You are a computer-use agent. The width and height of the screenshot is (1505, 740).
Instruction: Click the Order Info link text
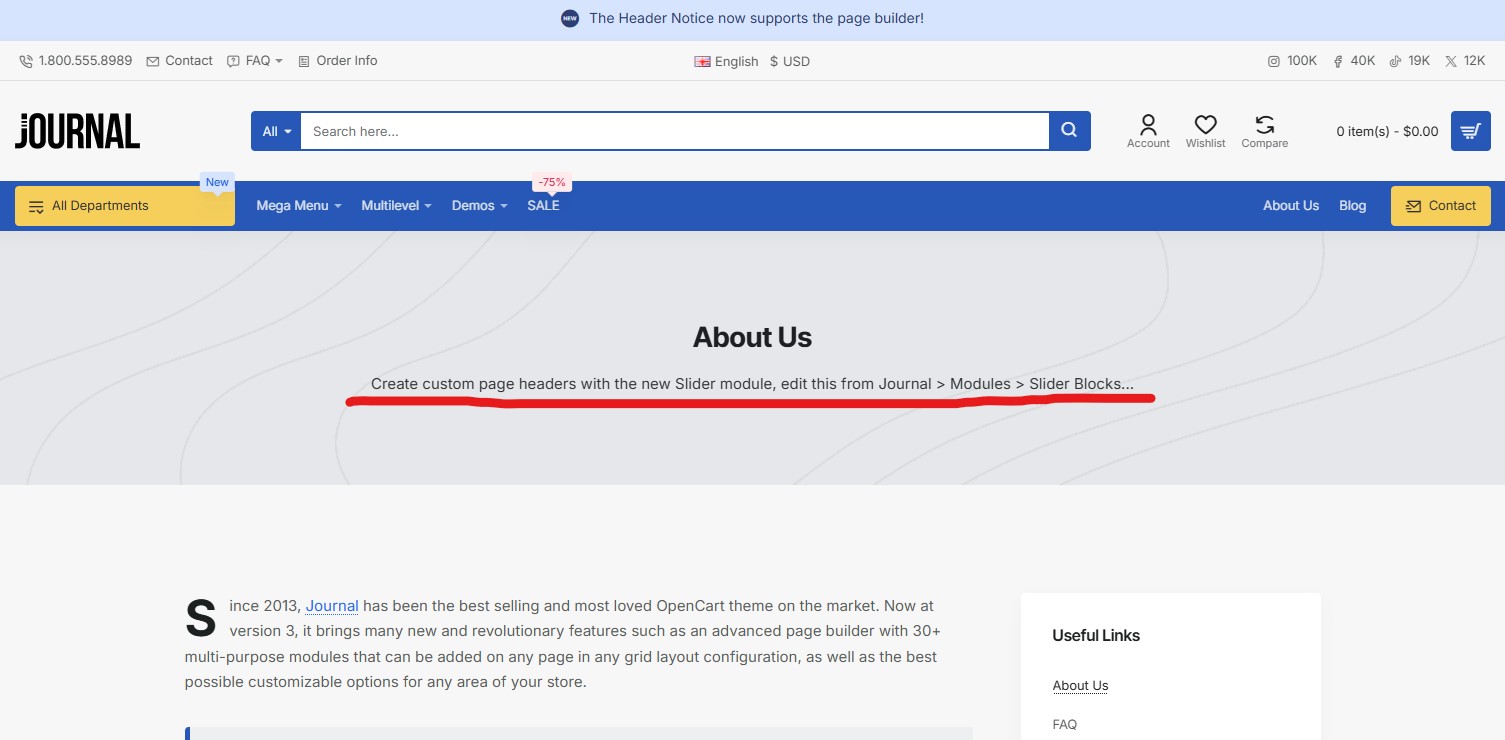click(347, 61)
